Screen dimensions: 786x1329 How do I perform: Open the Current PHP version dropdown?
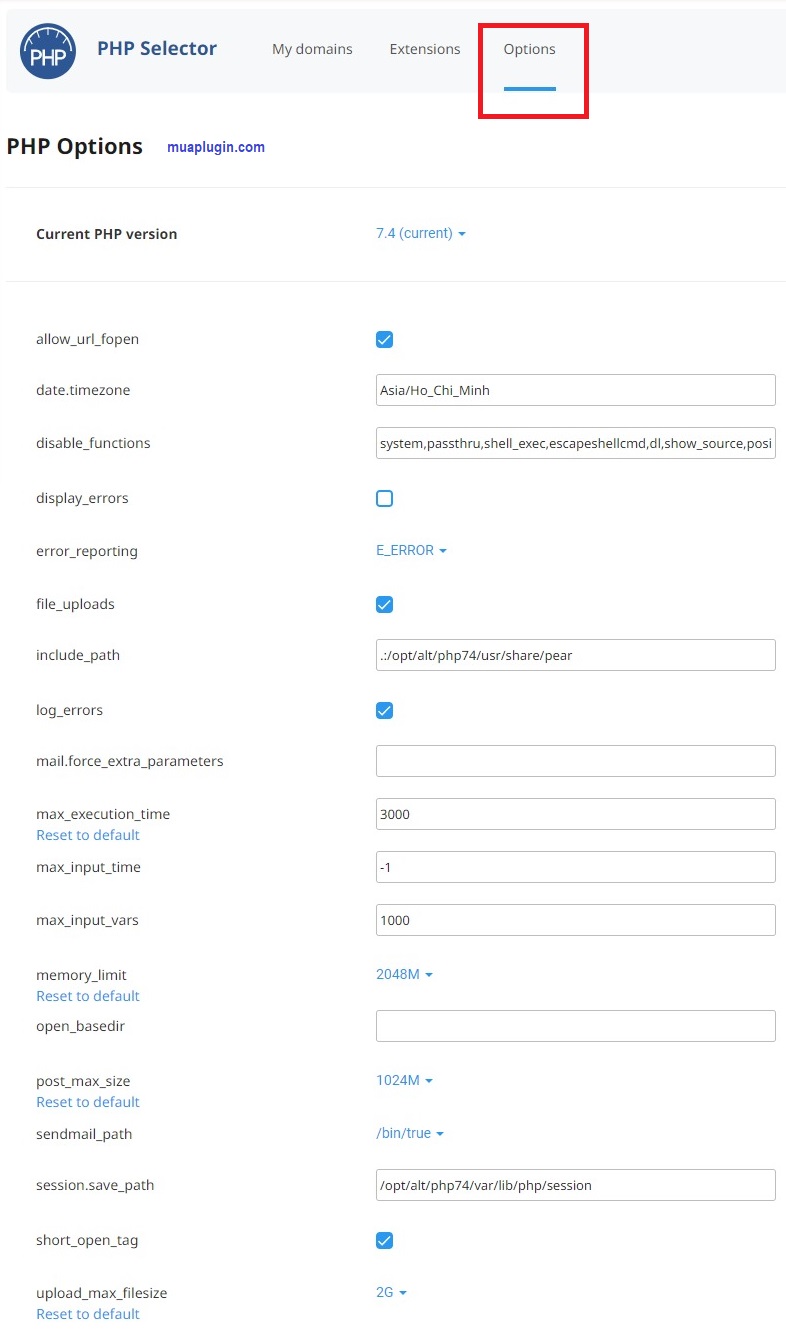click(x=420, y=233)
